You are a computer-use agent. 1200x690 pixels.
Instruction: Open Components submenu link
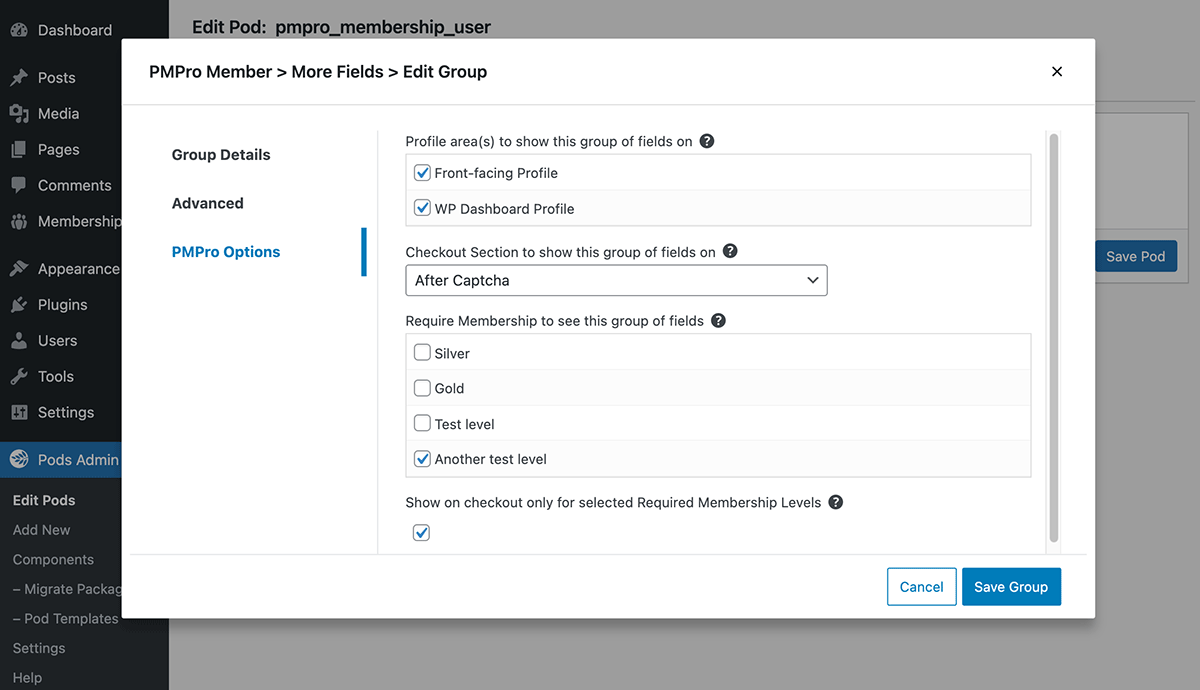53,560
